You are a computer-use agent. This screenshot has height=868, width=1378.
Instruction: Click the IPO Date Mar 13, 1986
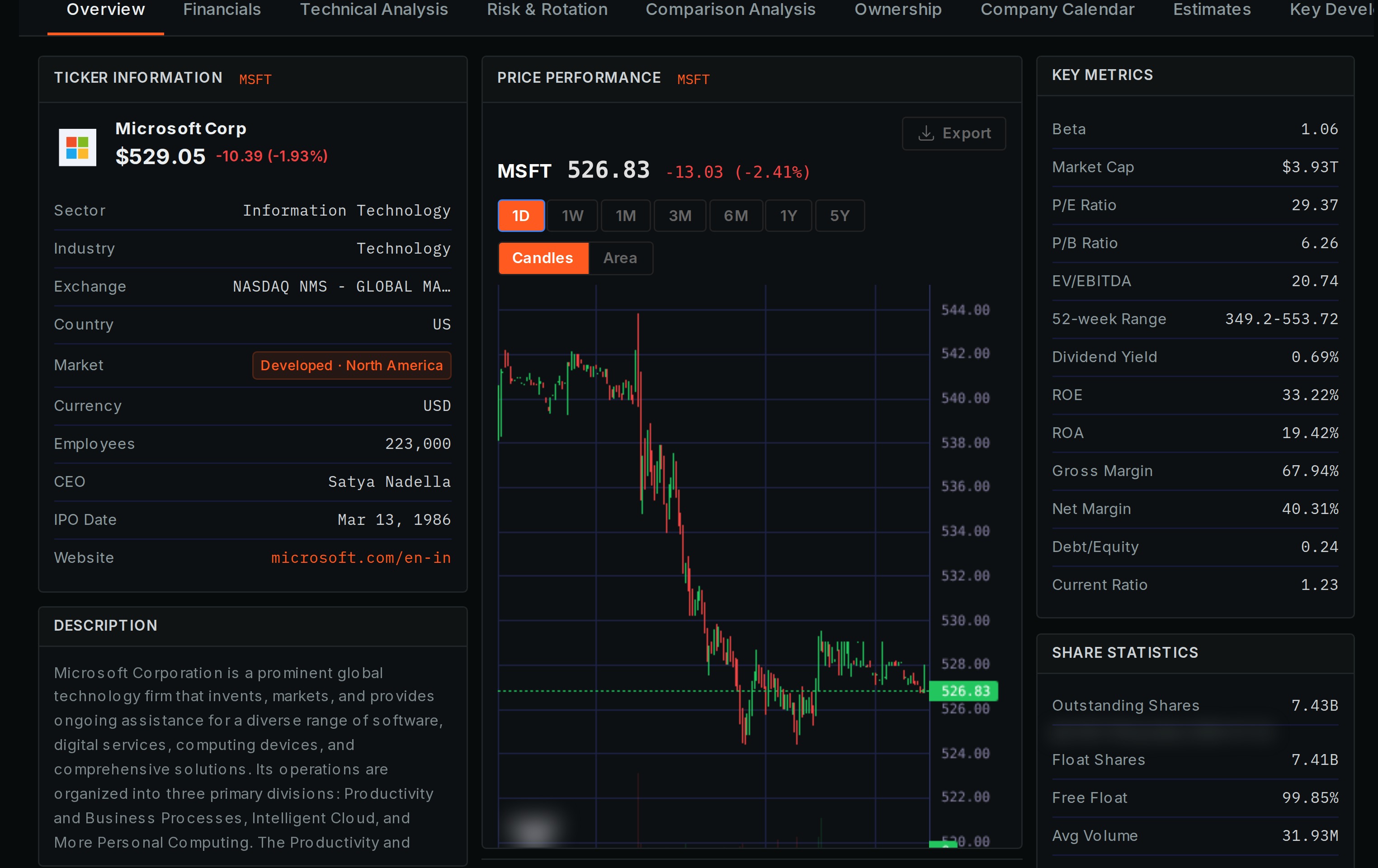click(x=394, y=519)
